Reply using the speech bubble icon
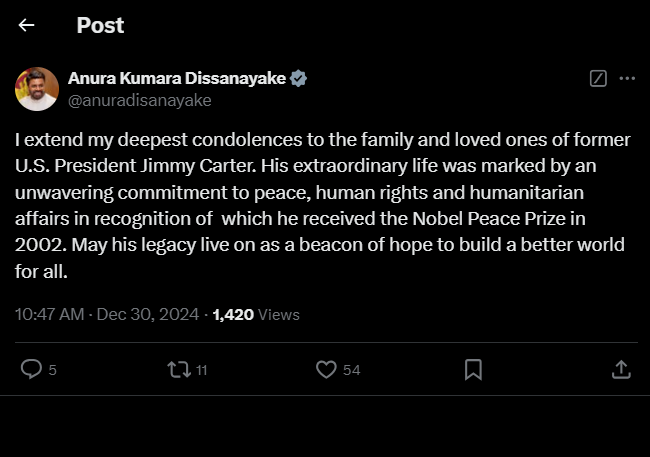The image size is (650, 457). [32, 370]
